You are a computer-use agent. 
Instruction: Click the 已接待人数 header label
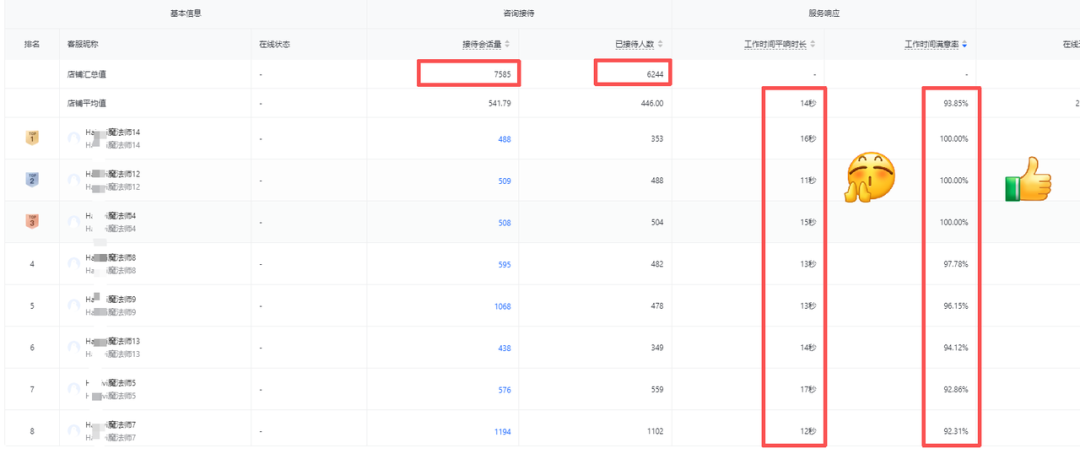coord(635,44)
